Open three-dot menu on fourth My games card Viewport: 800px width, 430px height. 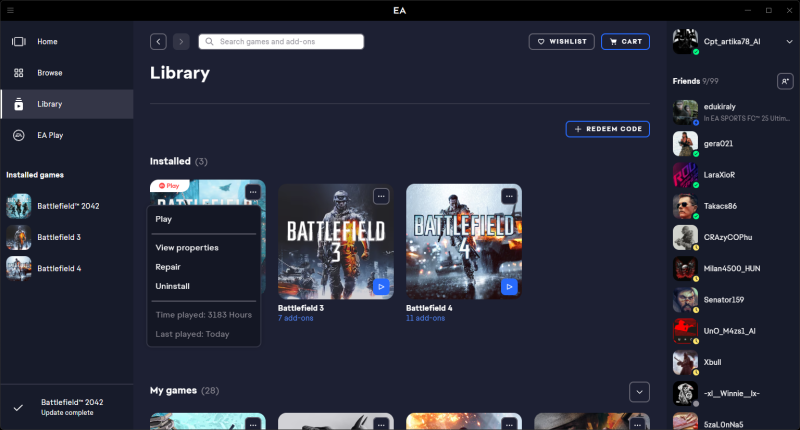coord(637,424)
